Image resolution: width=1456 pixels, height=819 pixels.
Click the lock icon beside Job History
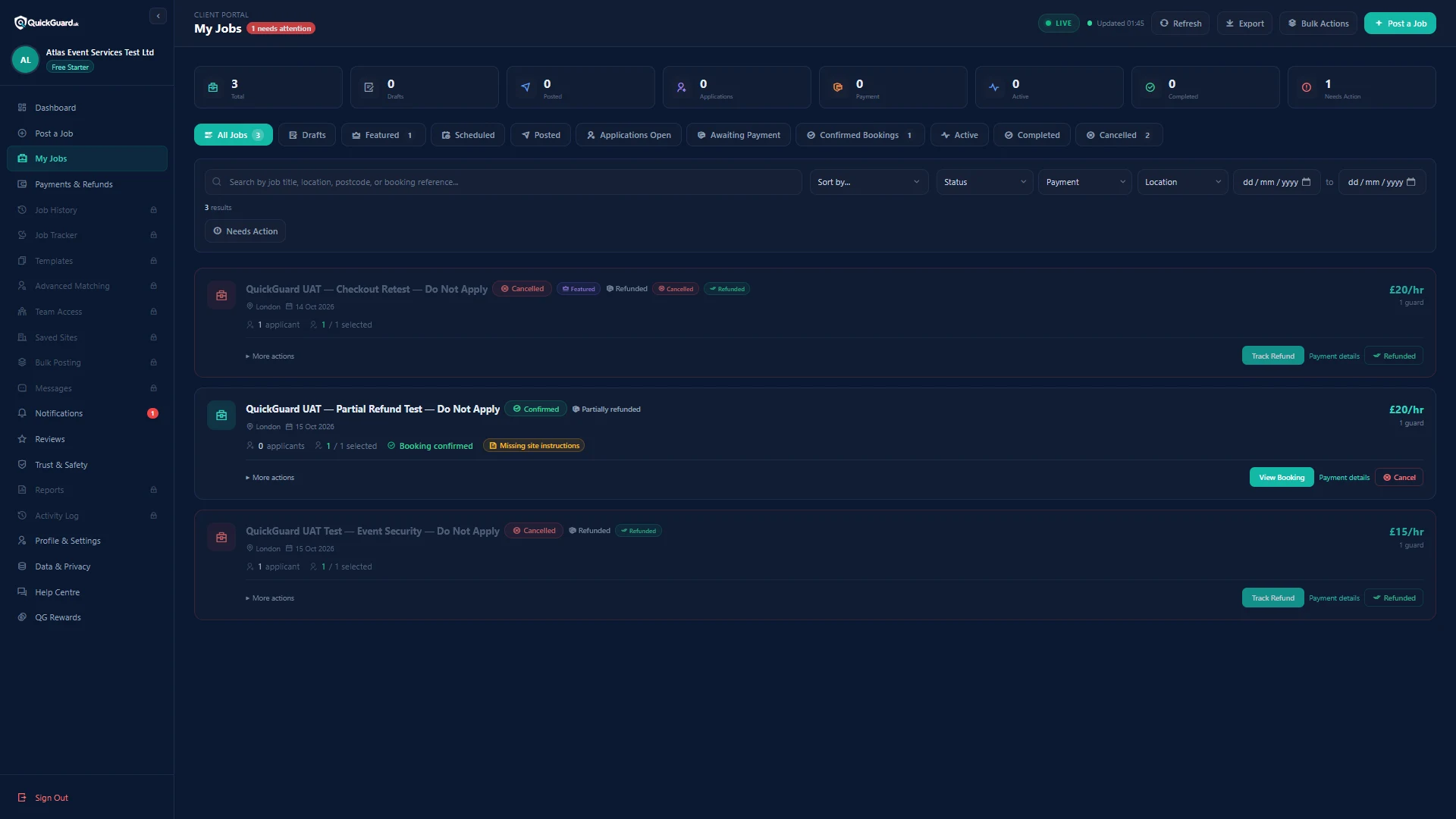tap(153, 210)
